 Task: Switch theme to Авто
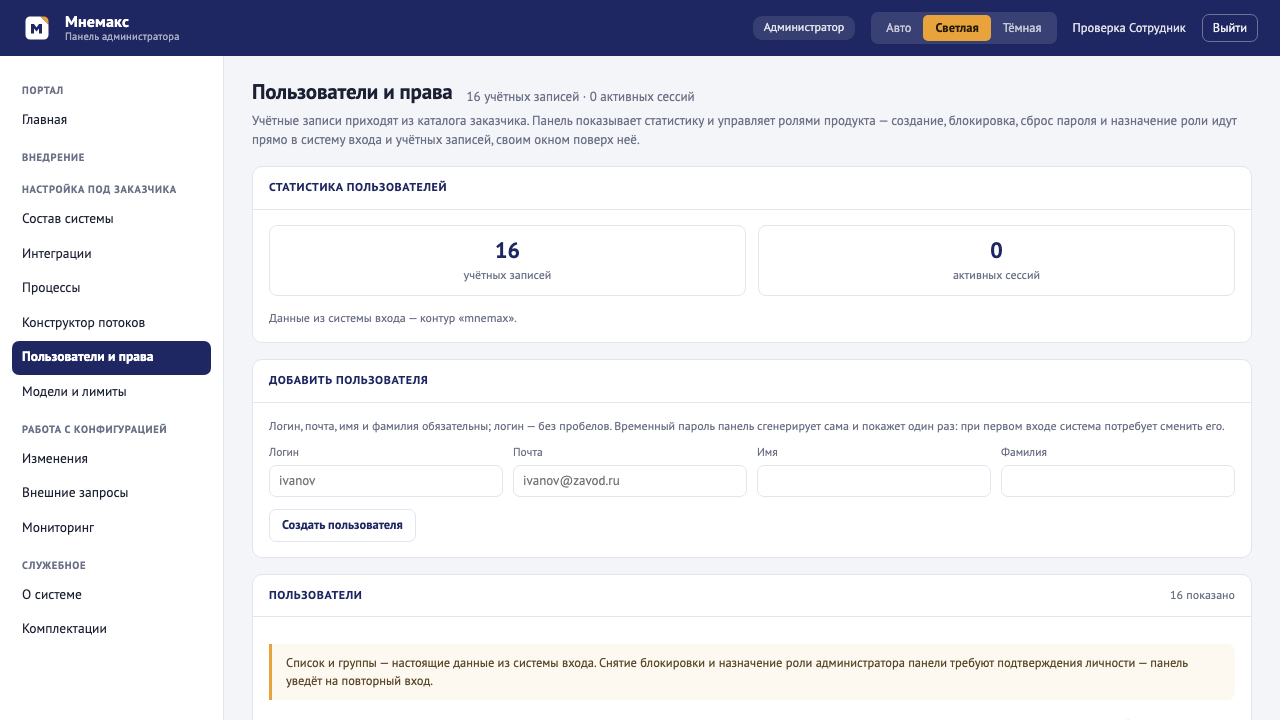(898, 28)
